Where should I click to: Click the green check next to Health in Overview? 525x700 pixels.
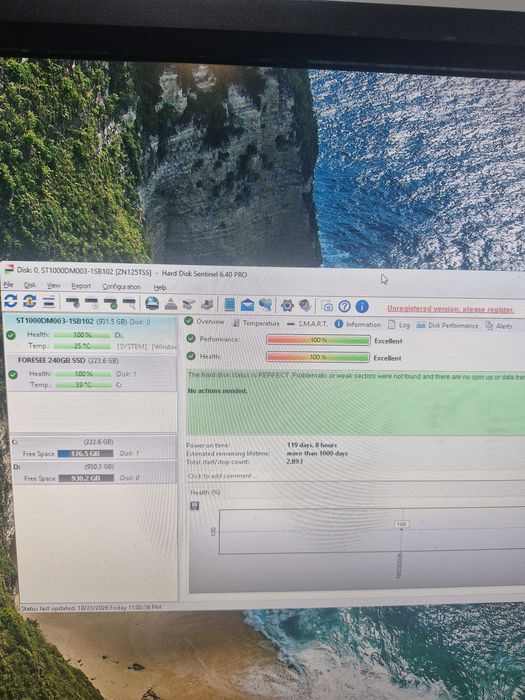(191, 356)
